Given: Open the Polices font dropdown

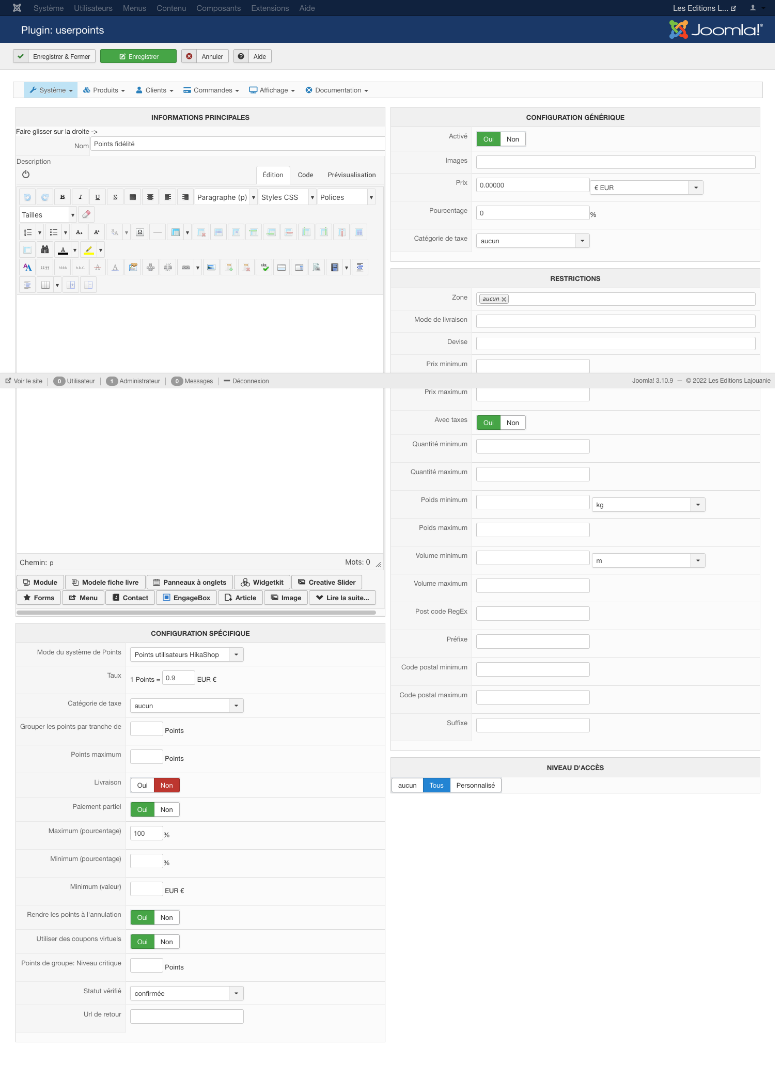Looking at the screenshot, I should pyautogui.click(x=347, y=197).
